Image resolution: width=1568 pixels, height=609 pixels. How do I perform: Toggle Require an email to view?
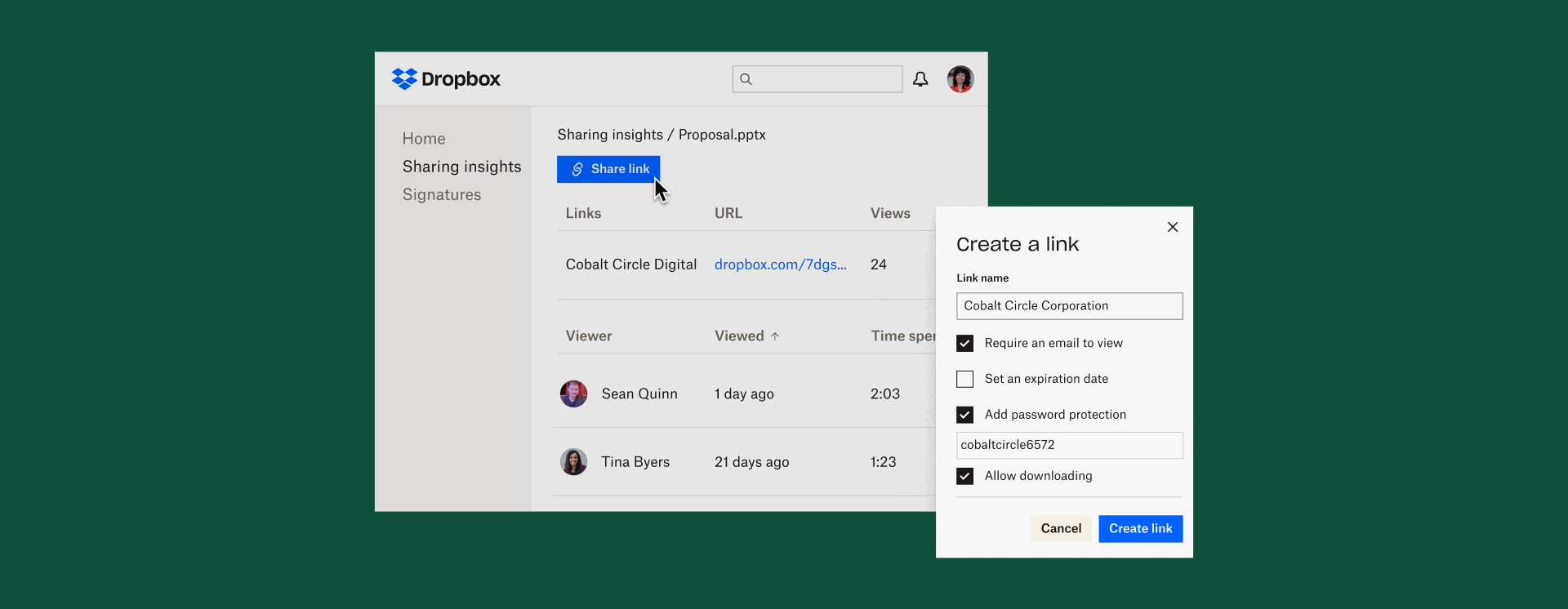[965, 344]
